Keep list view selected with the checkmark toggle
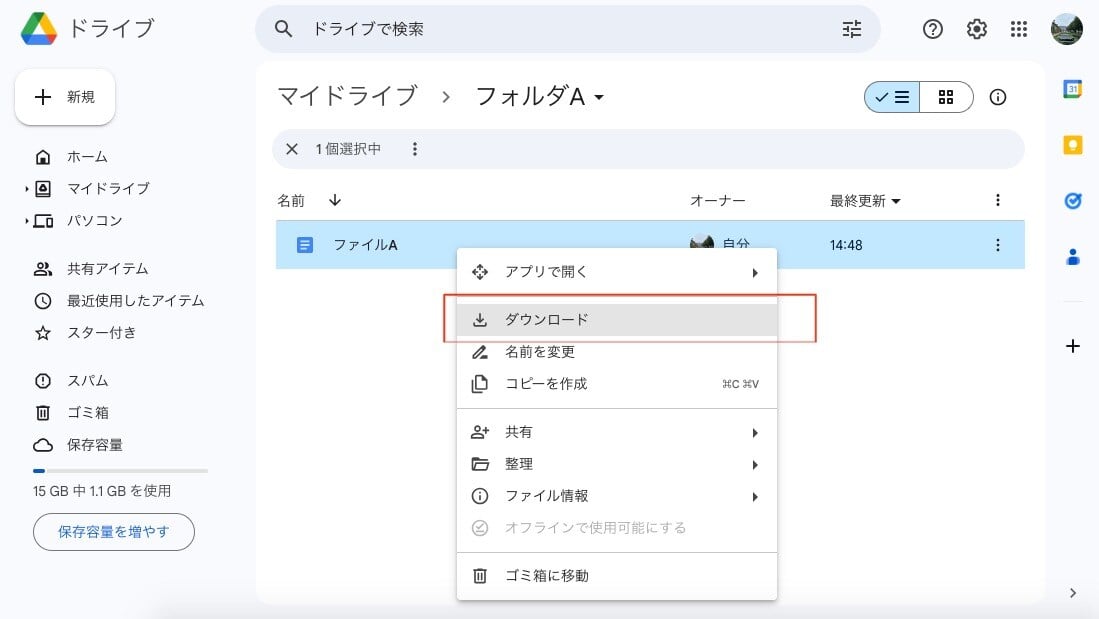The image size is (1099, 619). point(891,97)
